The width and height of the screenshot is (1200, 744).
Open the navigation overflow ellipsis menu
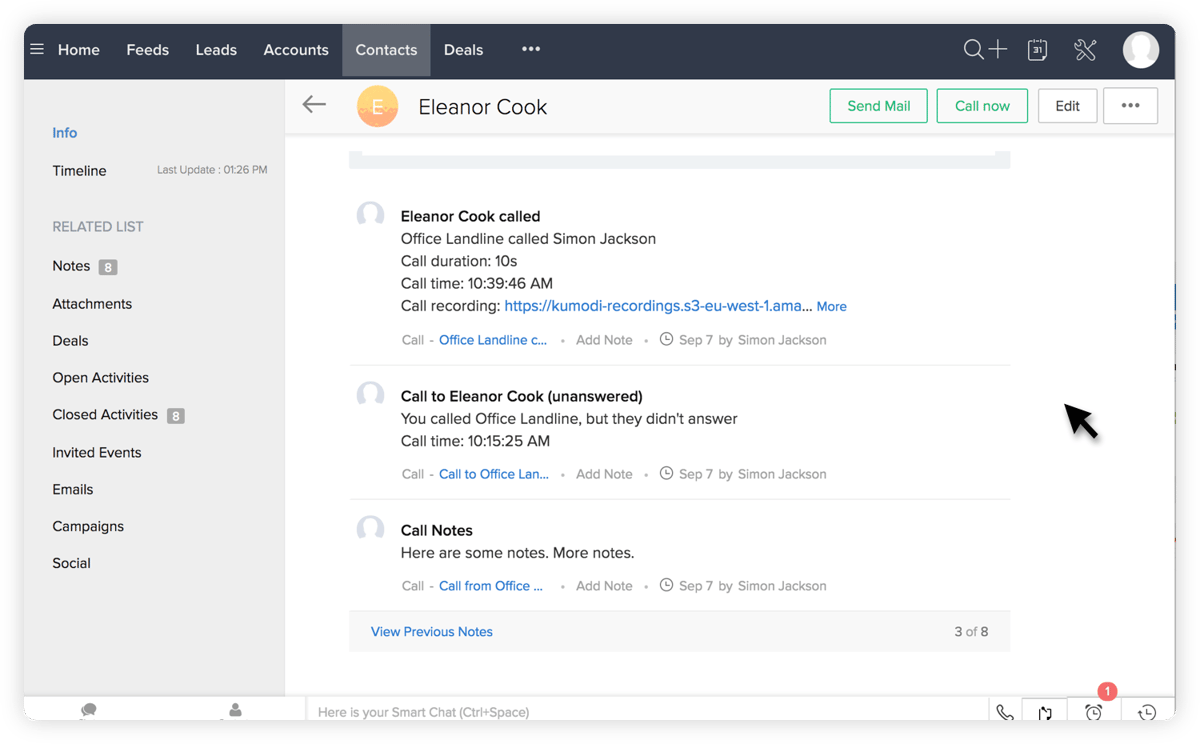531,49
